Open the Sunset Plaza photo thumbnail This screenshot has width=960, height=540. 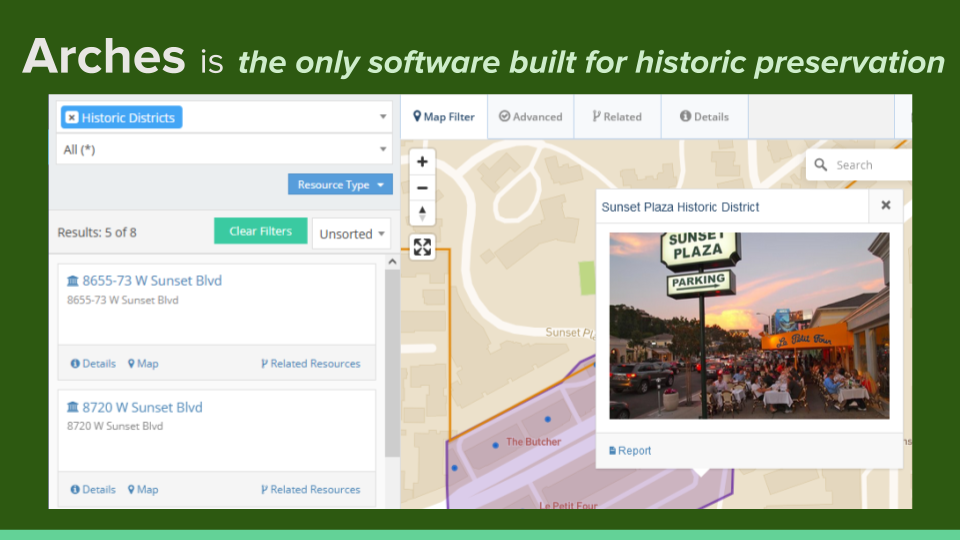coord(749,326)
